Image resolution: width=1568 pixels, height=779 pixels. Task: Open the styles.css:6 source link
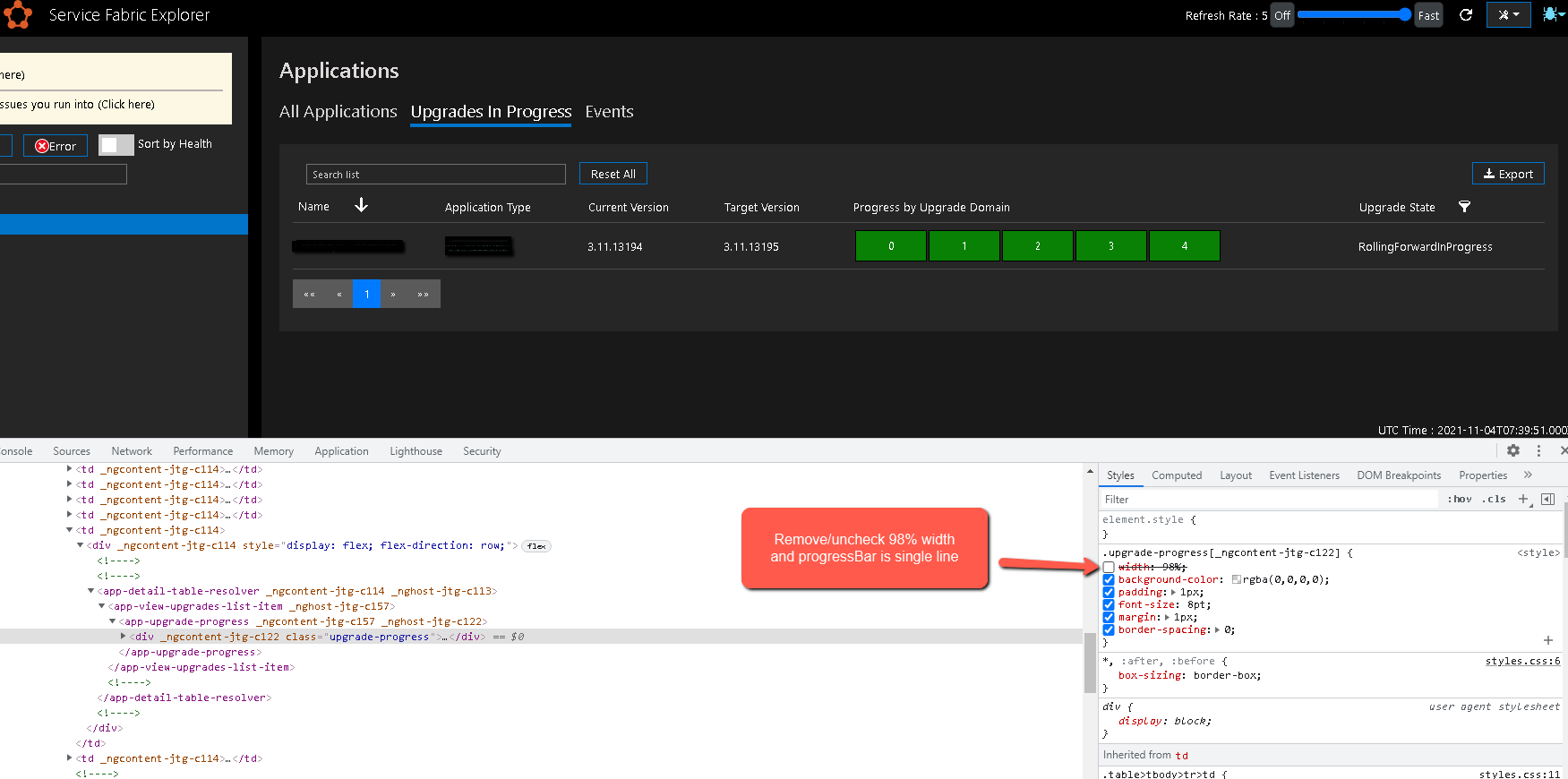pos(1522,661)
